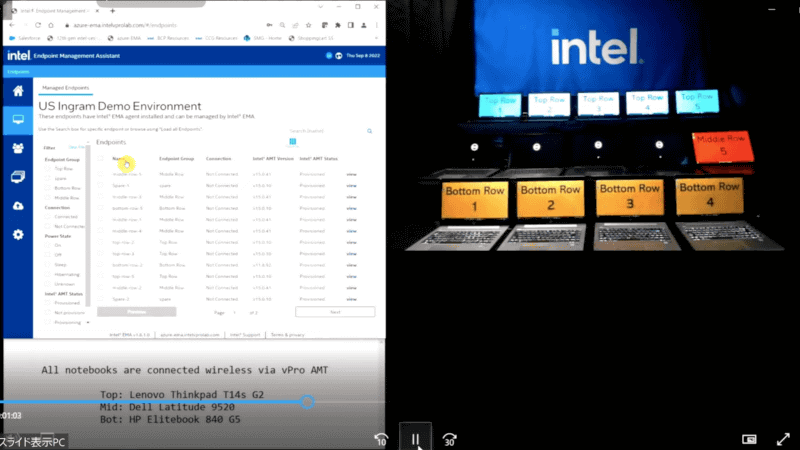Select the Intel Endpoint Management browser tab

coord(54,10)
